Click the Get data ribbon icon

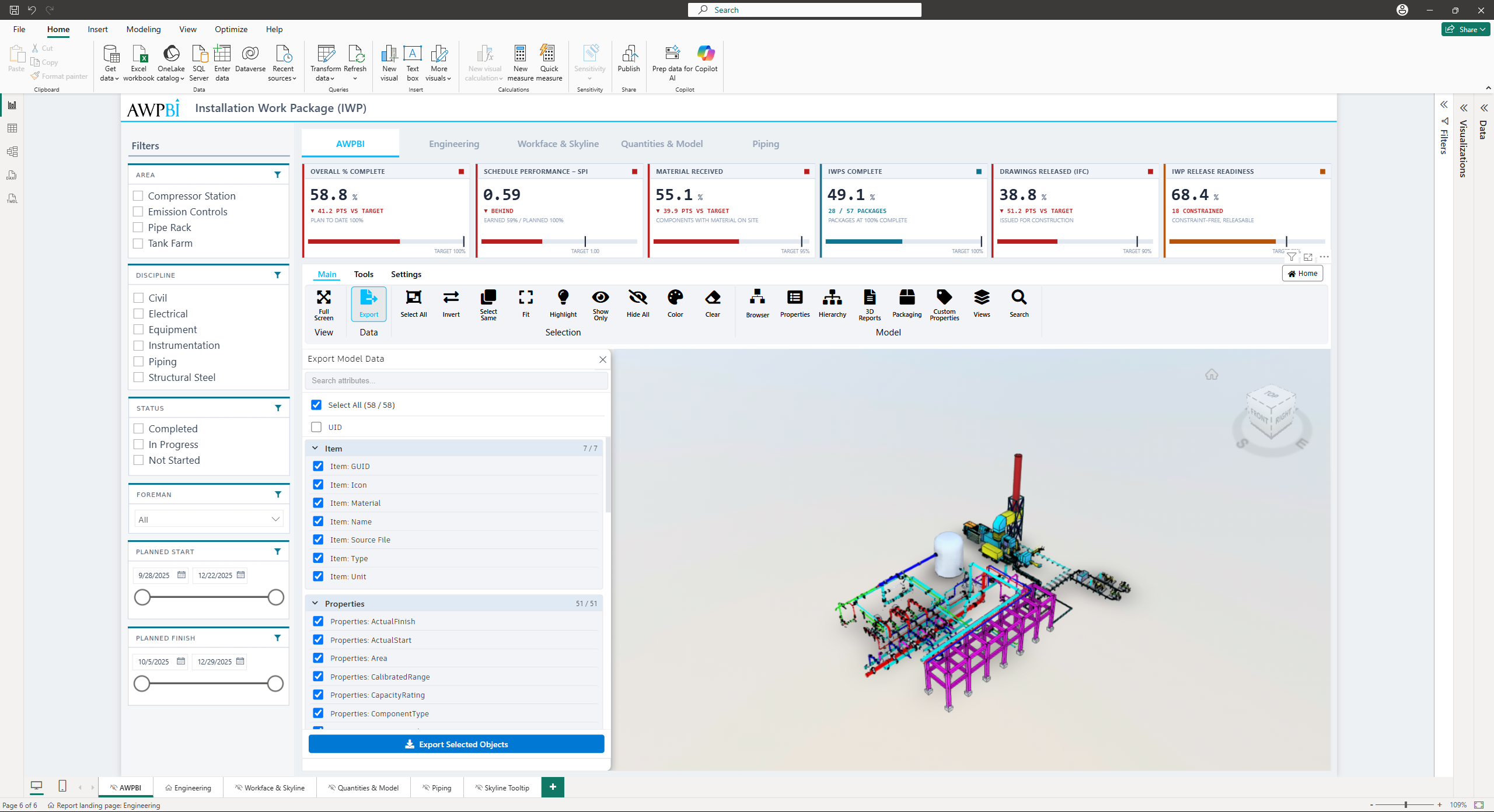tap(110, 63)
